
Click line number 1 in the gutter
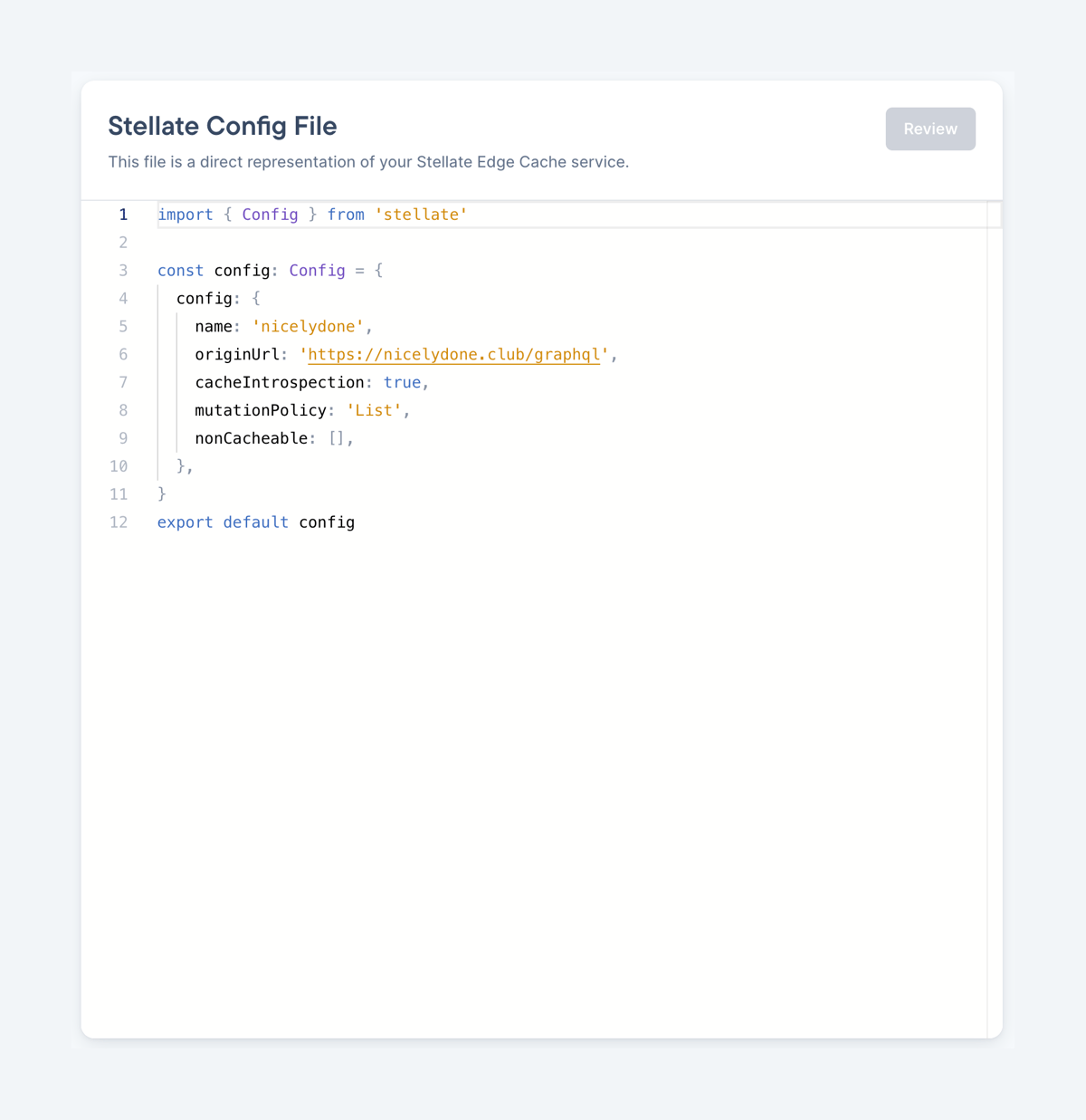coord(123,215)
